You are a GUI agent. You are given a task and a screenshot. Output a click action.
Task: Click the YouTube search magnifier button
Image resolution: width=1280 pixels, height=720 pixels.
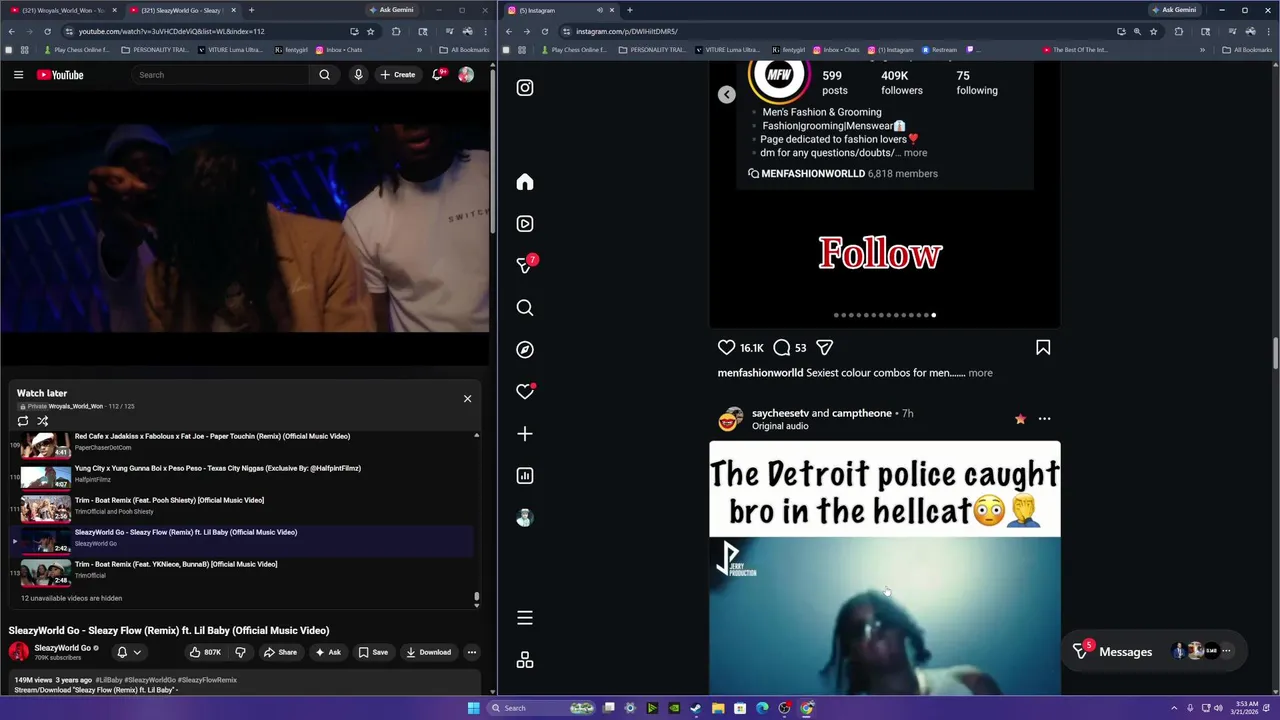(x=324, y=75)
